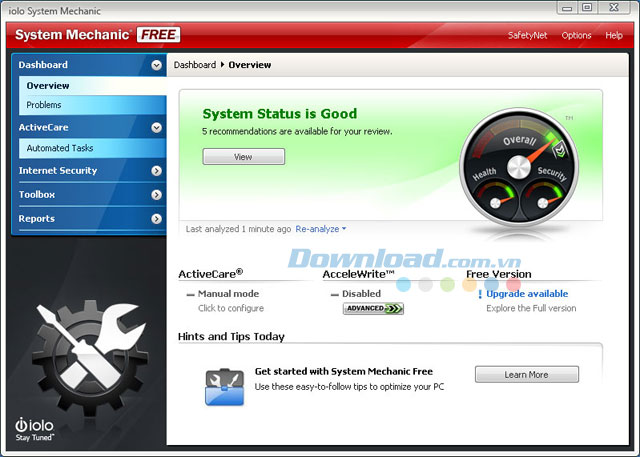640x457 pixels.
Task: Click the Dashboard breadcrumb link
Action: click(195, 65)
